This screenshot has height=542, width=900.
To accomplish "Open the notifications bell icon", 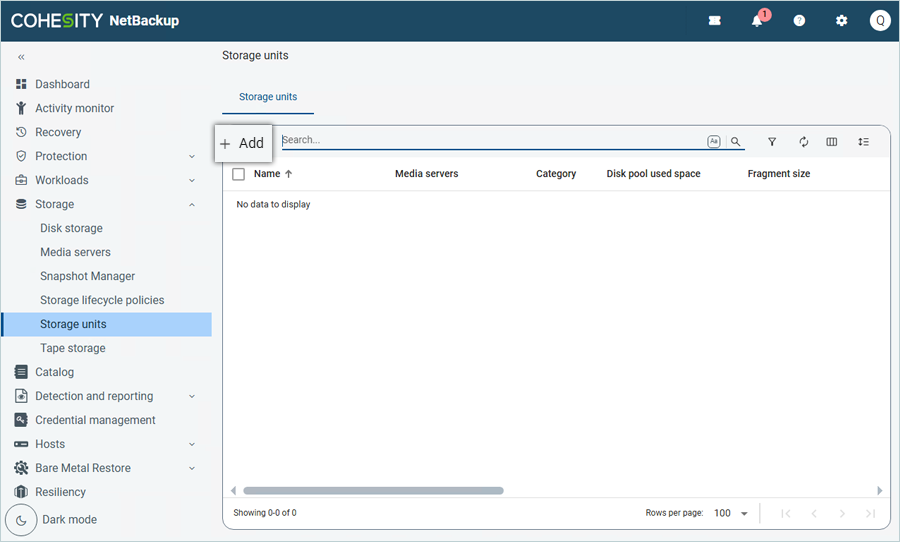I will pos(757,21).
